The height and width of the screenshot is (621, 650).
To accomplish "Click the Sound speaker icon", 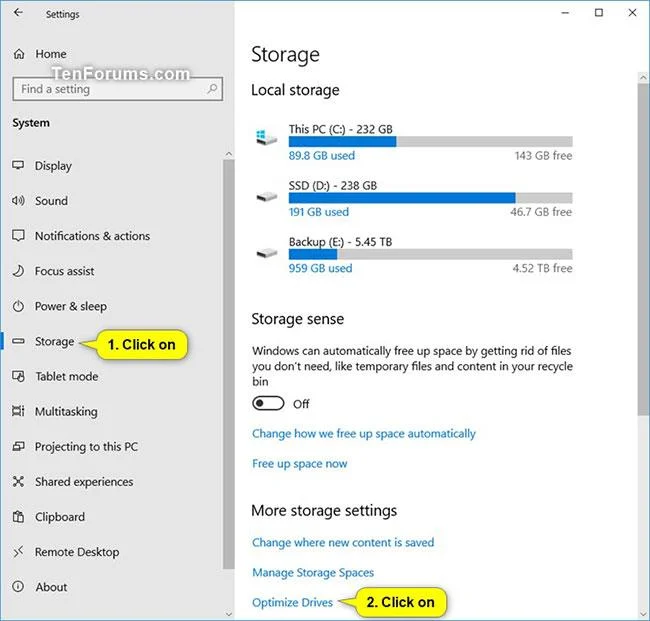I will pos(18,201).
